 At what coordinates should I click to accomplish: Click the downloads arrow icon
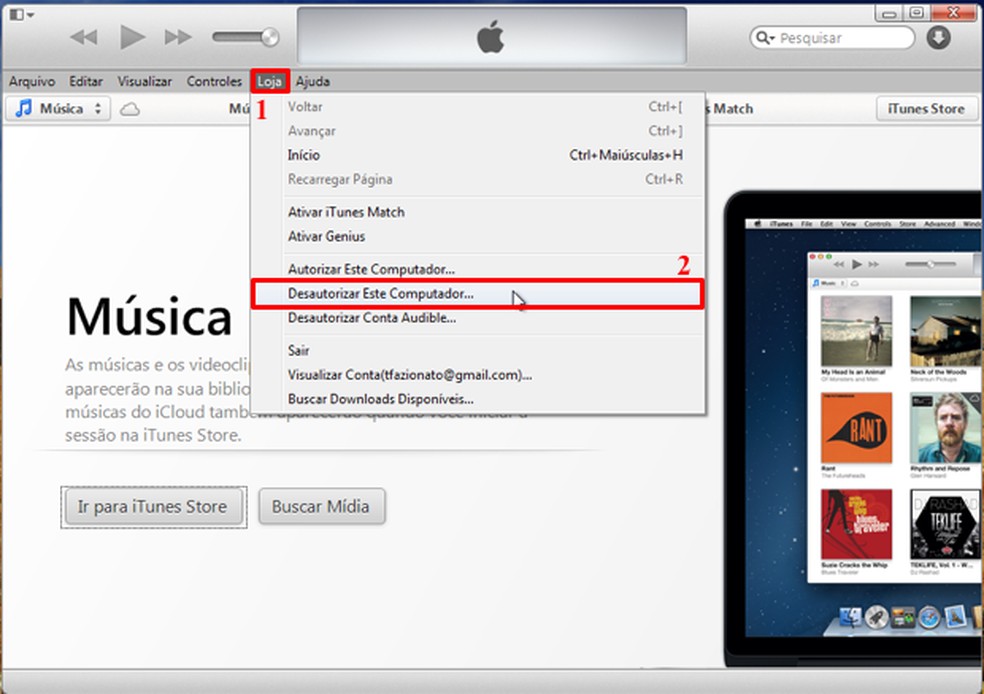938,38
